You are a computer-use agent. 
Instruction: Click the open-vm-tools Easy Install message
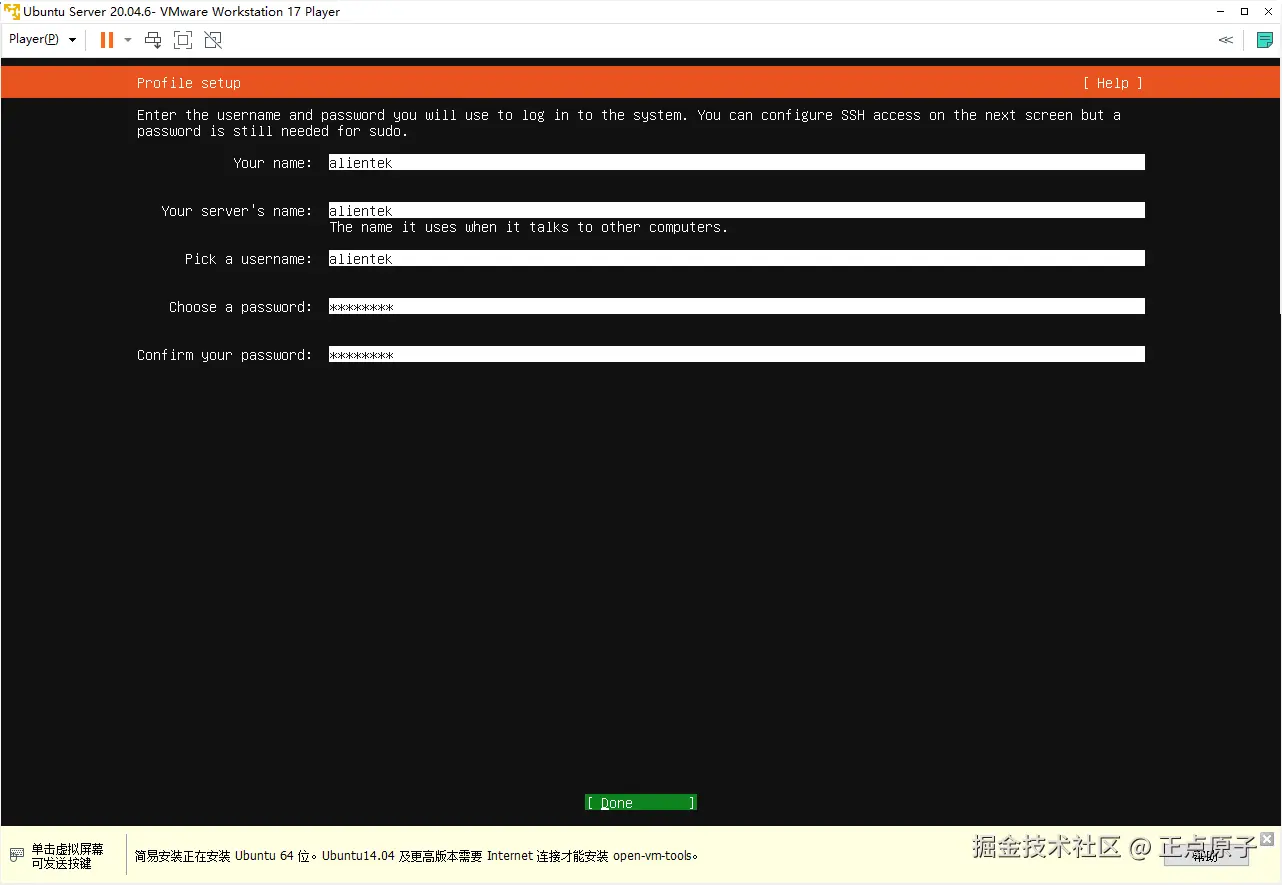(x=416, y=856)
